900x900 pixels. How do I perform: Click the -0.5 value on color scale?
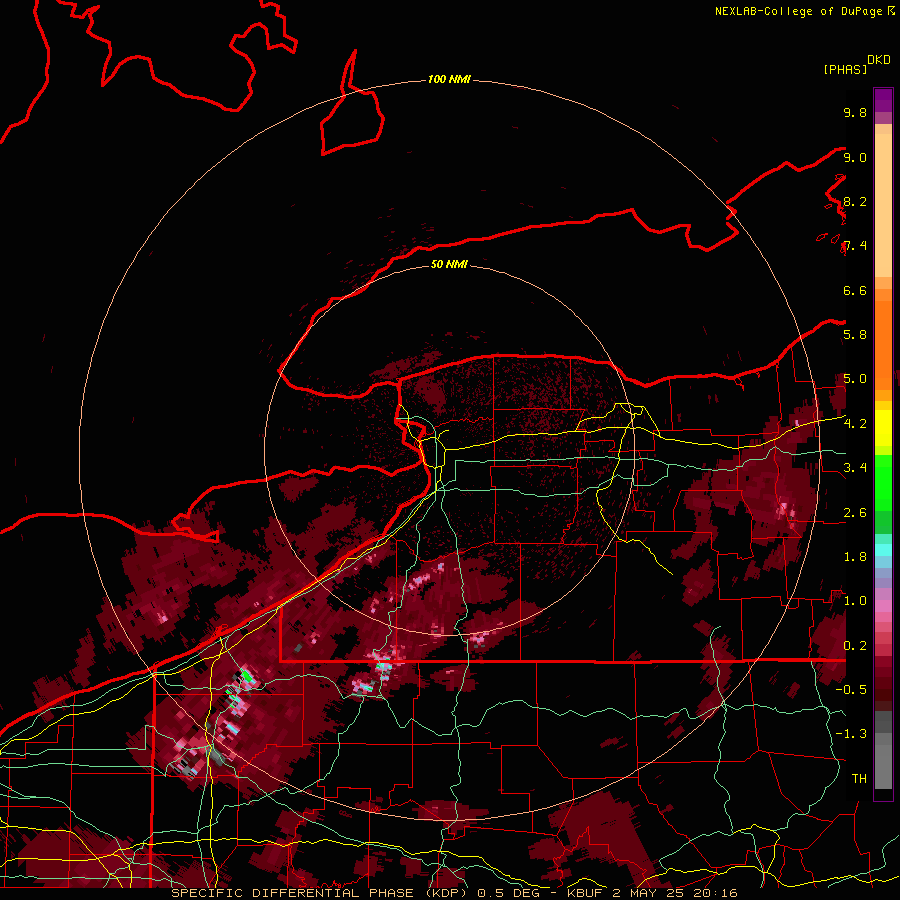pos(851,690)
